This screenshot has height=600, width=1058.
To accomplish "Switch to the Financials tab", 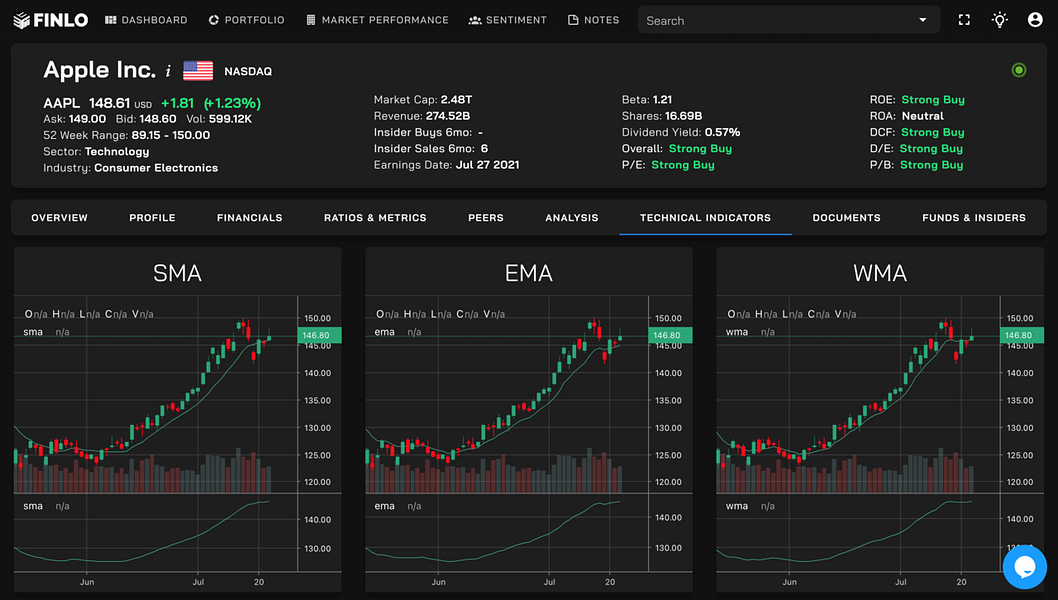I will click(x=250, y=217).
